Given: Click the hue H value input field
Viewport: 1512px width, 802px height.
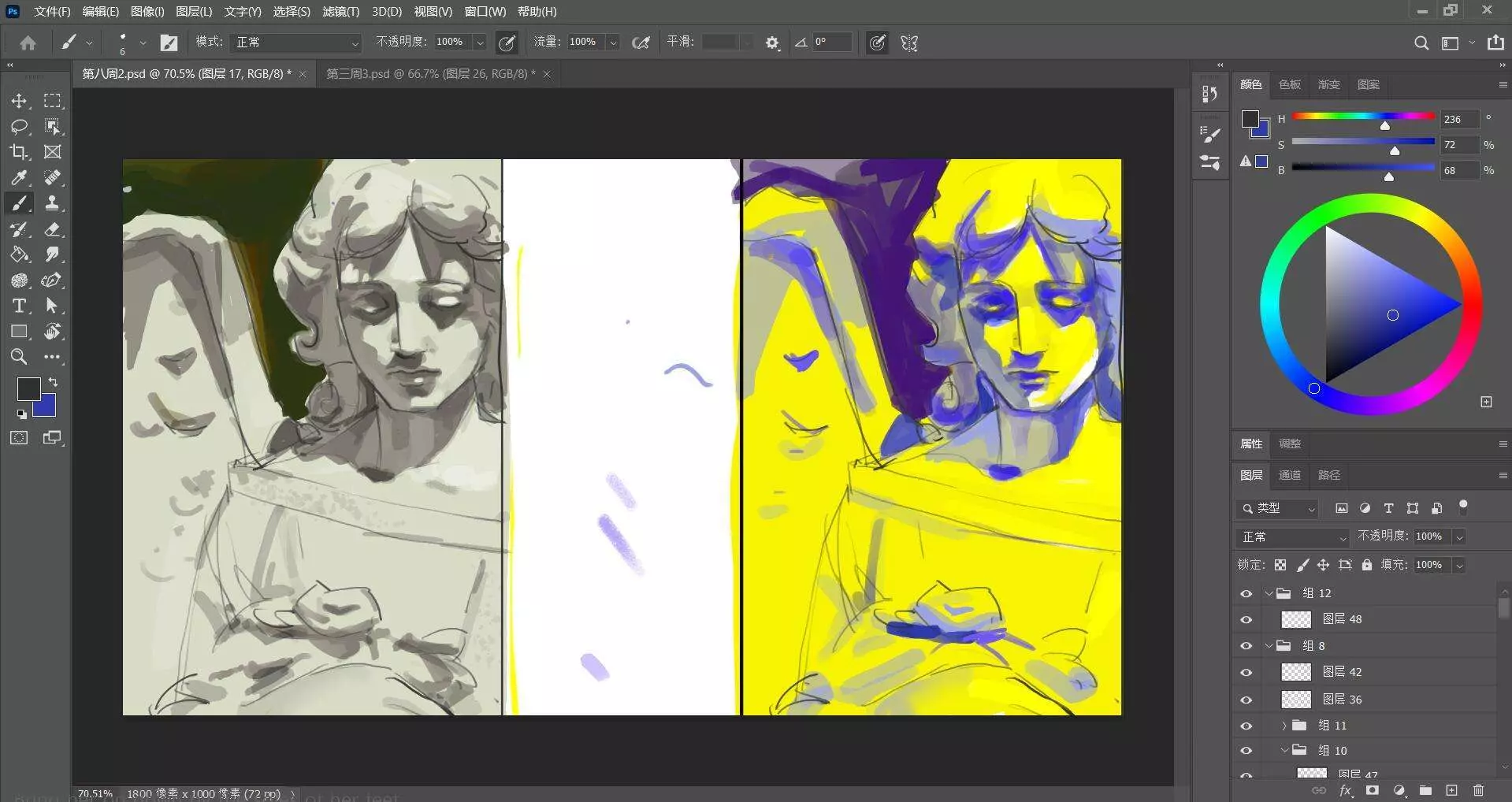Looking at the screenshot, I should pyautogui.click(x=1458, y=120).
